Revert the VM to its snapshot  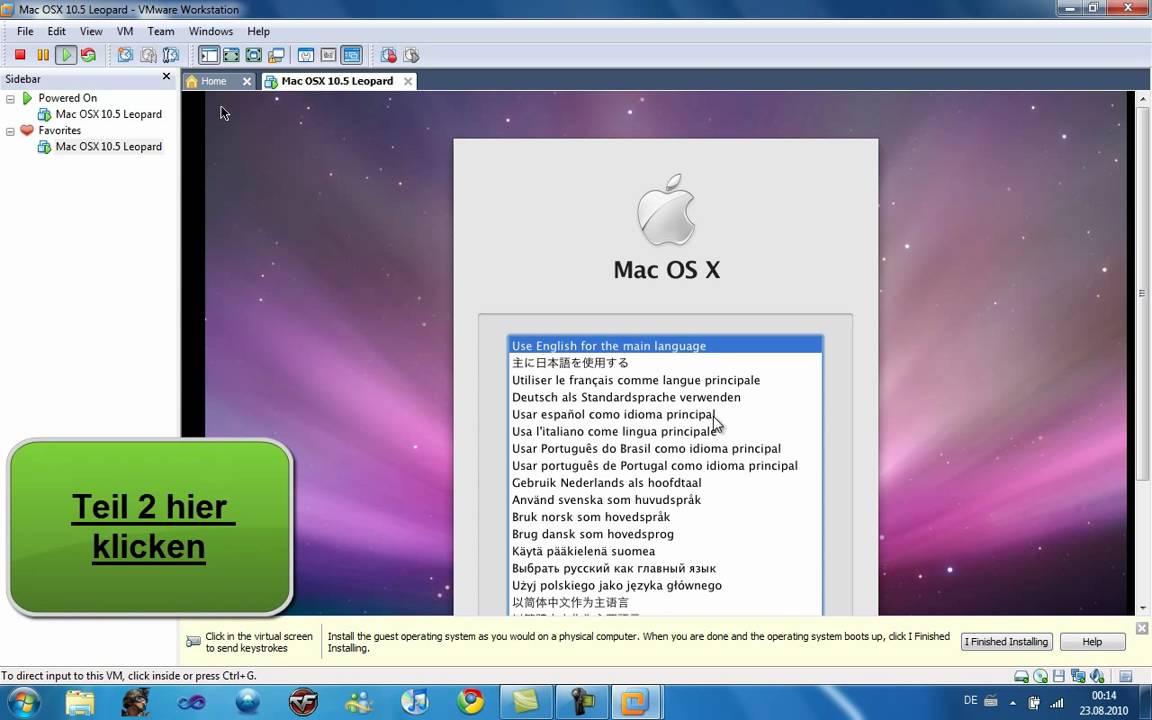point(148,55)
